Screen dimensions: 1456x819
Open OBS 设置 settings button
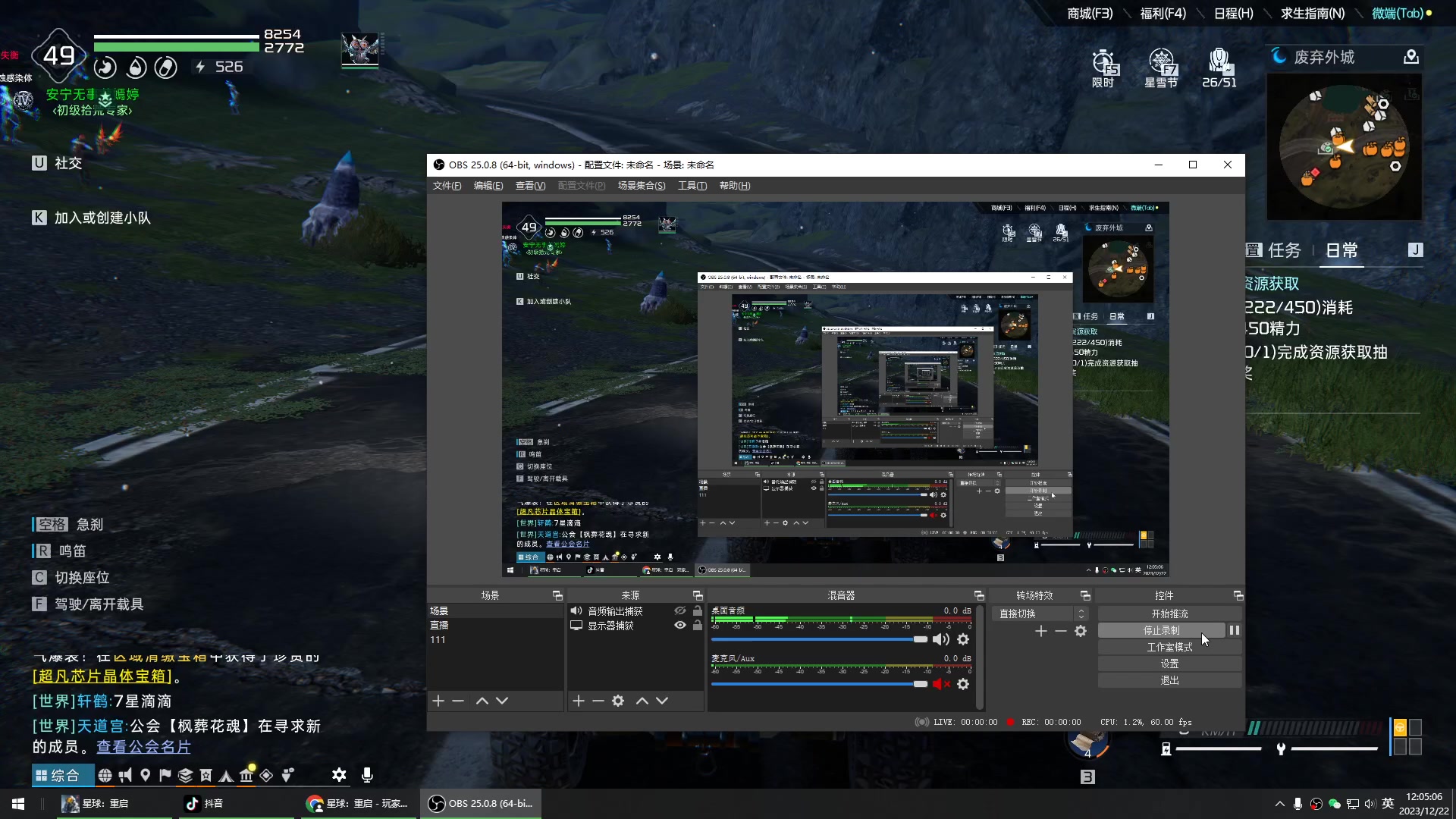(x=1169, y=664)
